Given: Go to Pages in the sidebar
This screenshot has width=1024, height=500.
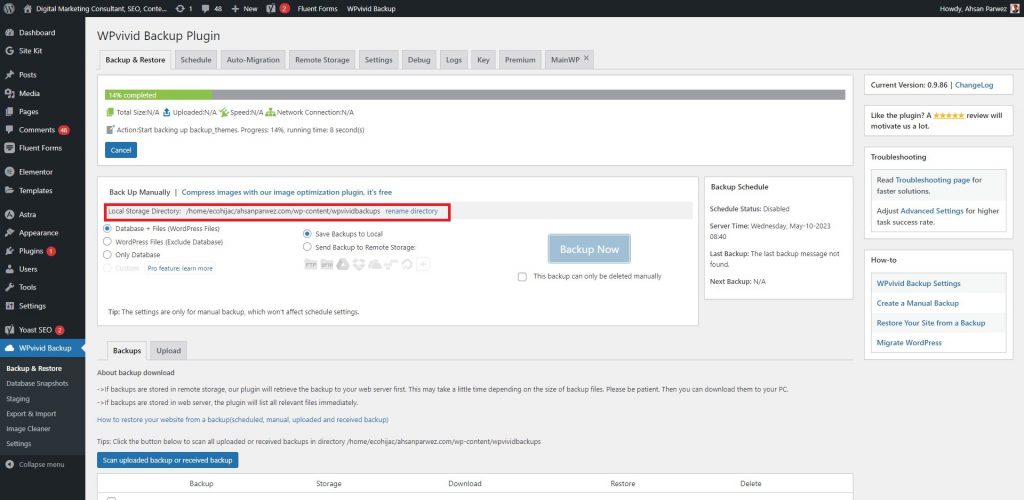Looking at the screenshot, I should point(29,112).
